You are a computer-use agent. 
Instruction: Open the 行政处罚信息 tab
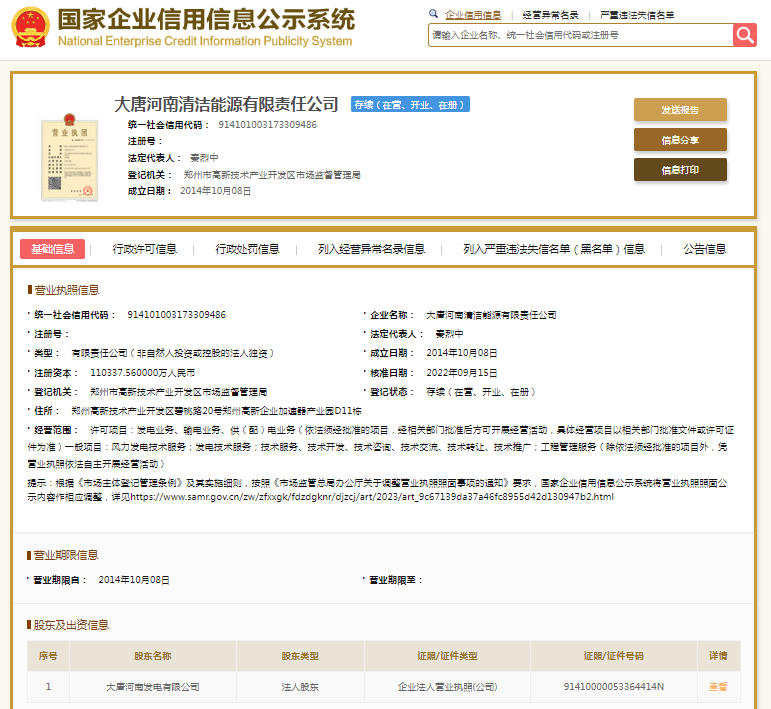[x=248, y=249]
